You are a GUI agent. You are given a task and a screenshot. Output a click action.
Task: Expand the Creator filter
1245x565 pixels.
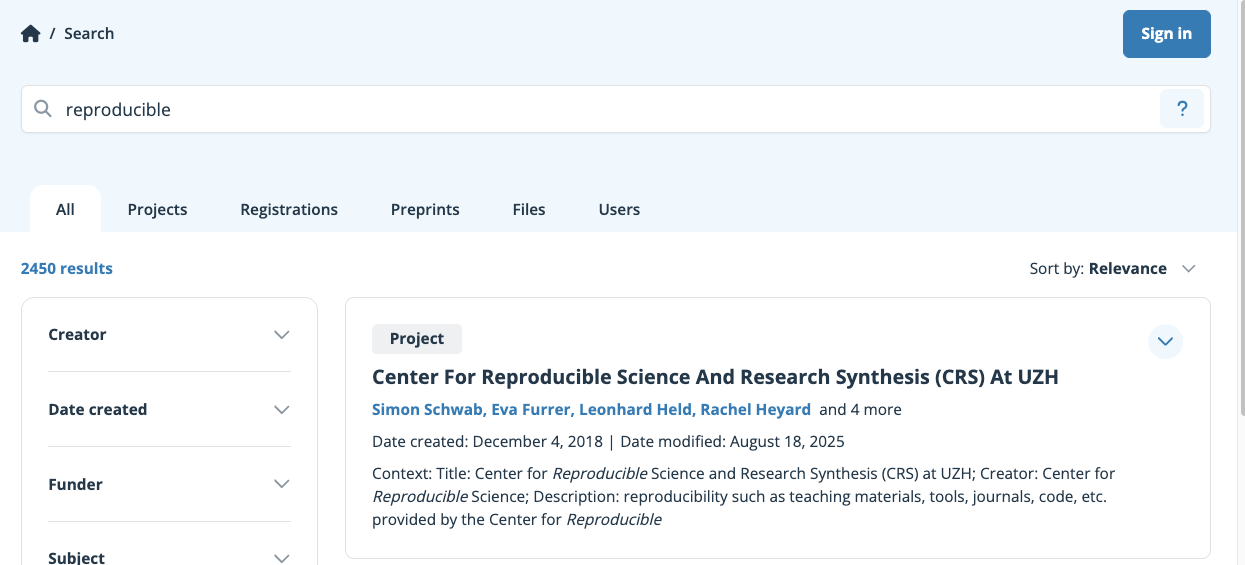pyautogui.click(x=281, y=335)
